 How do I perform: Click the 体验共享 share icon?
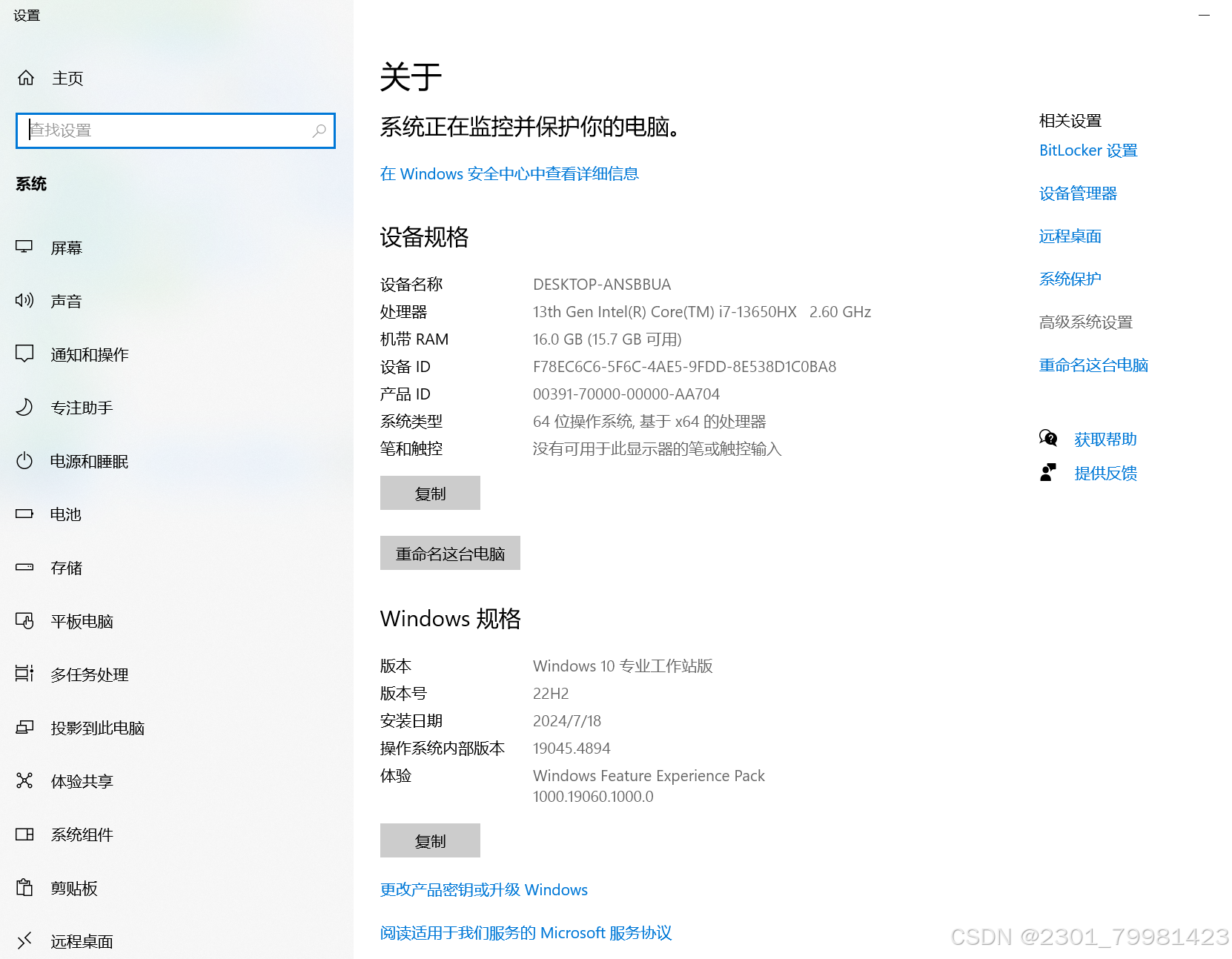[x=24, y=780]
